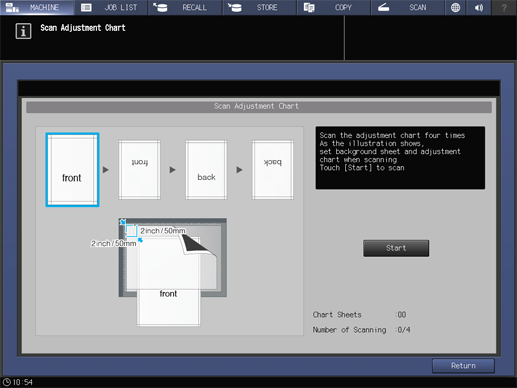
Task: Select the STORE tab
Action: pyautogui.click(x=259, y=7)
